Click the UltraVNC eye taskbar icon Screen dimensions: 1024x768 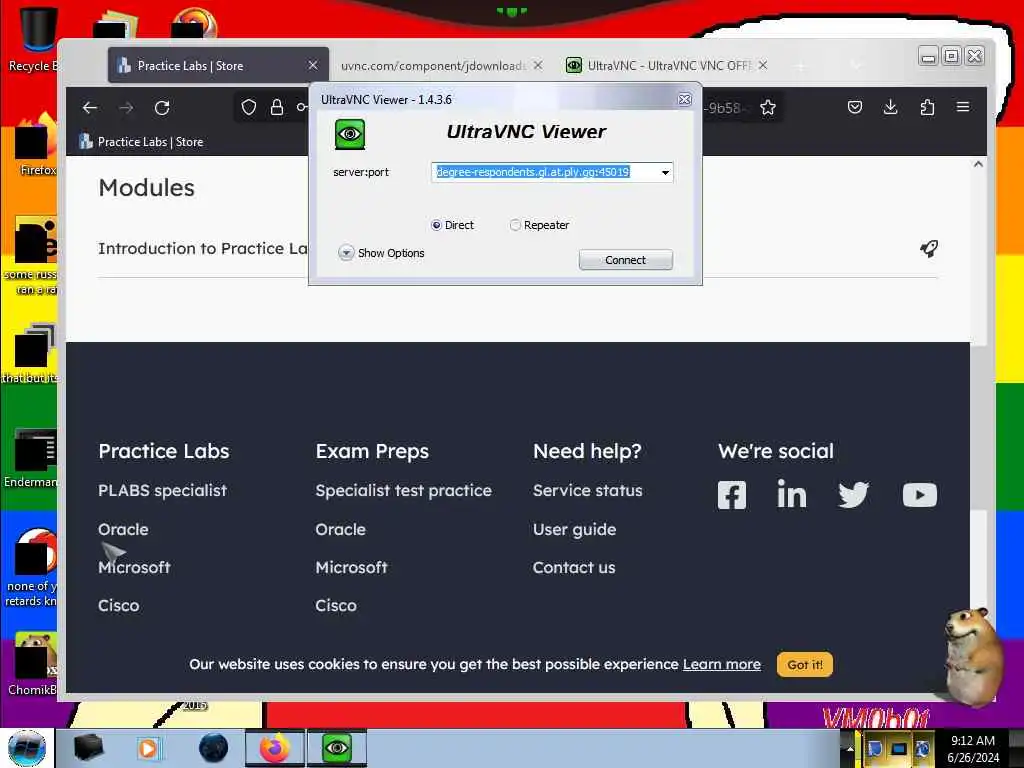[x=337, y=748]
